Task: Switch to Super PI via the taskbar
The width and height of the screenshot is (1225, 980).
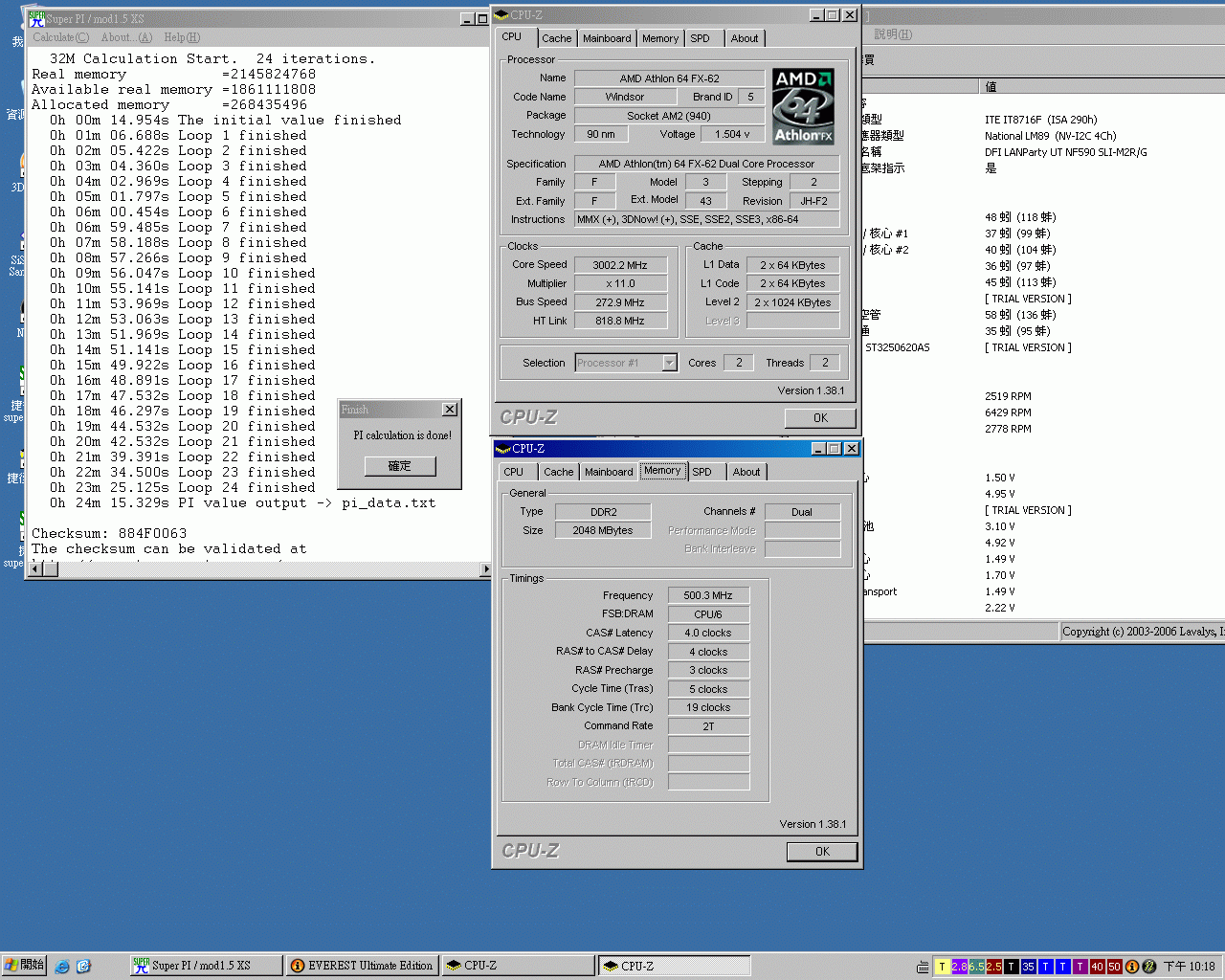Action: click(206, 966)
